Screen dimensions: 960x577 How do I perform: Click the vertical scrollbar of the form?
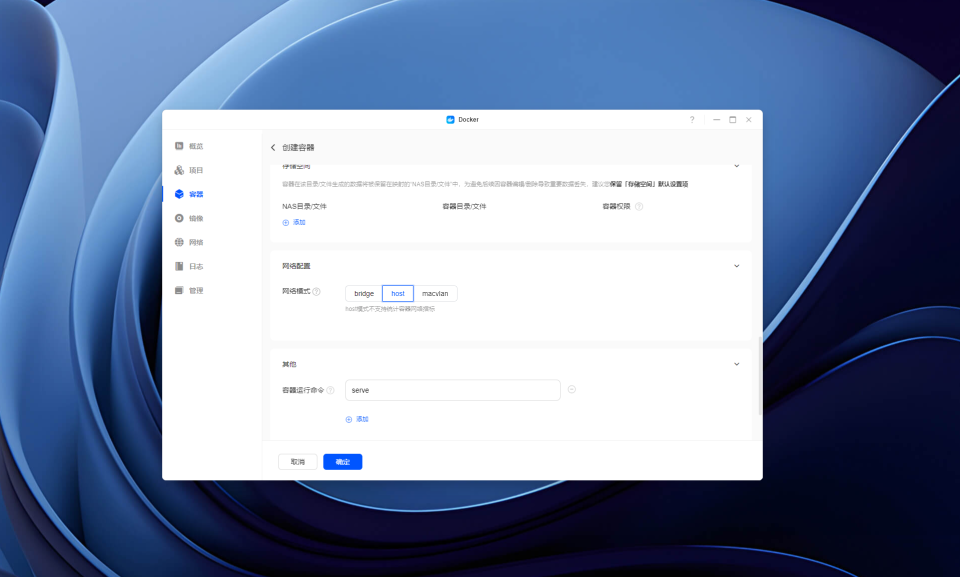coord(760,376)
